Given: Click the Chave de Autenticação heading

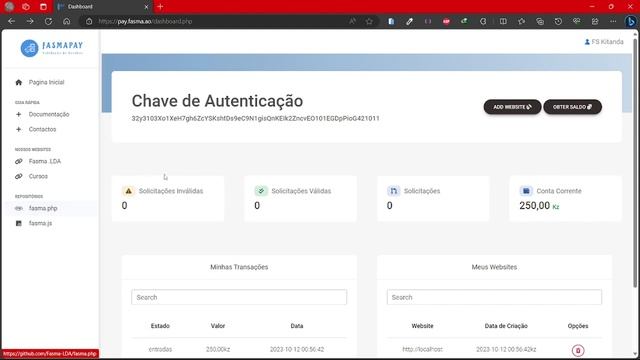Looking at the screenshot, I should (x=217, y=101).
